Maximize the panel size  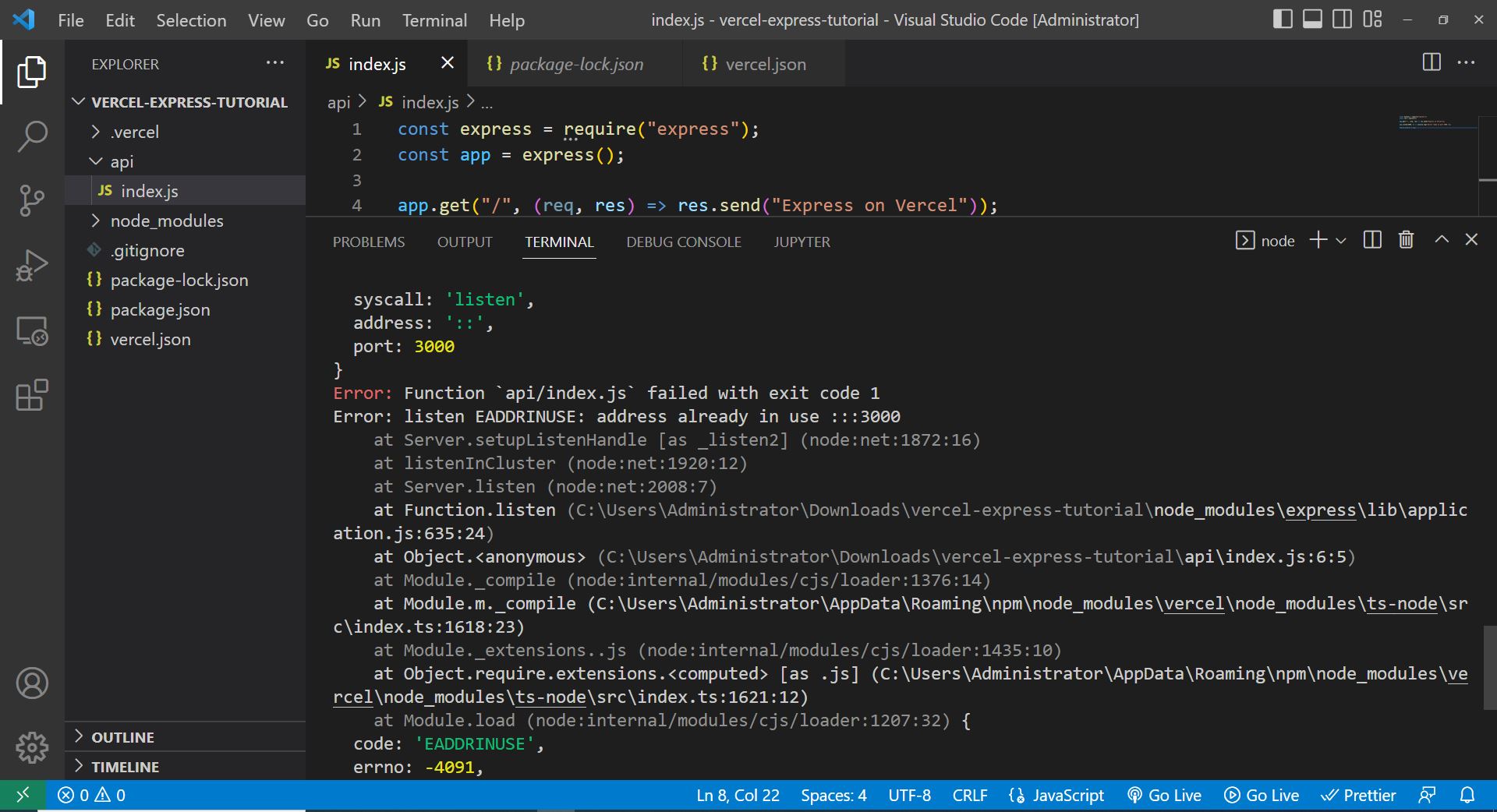[1442, 240]
